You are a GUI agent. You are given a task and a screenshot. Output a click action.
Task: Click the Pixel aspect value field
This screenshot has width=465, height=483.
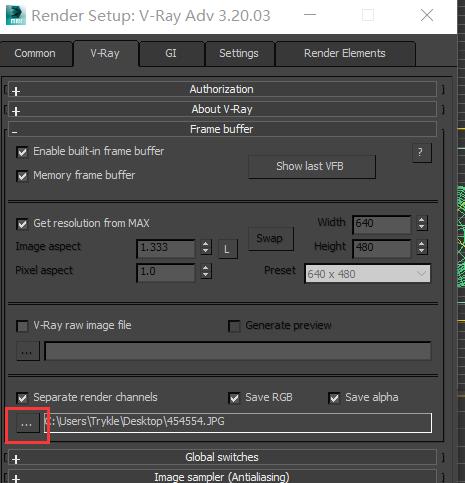166,272
